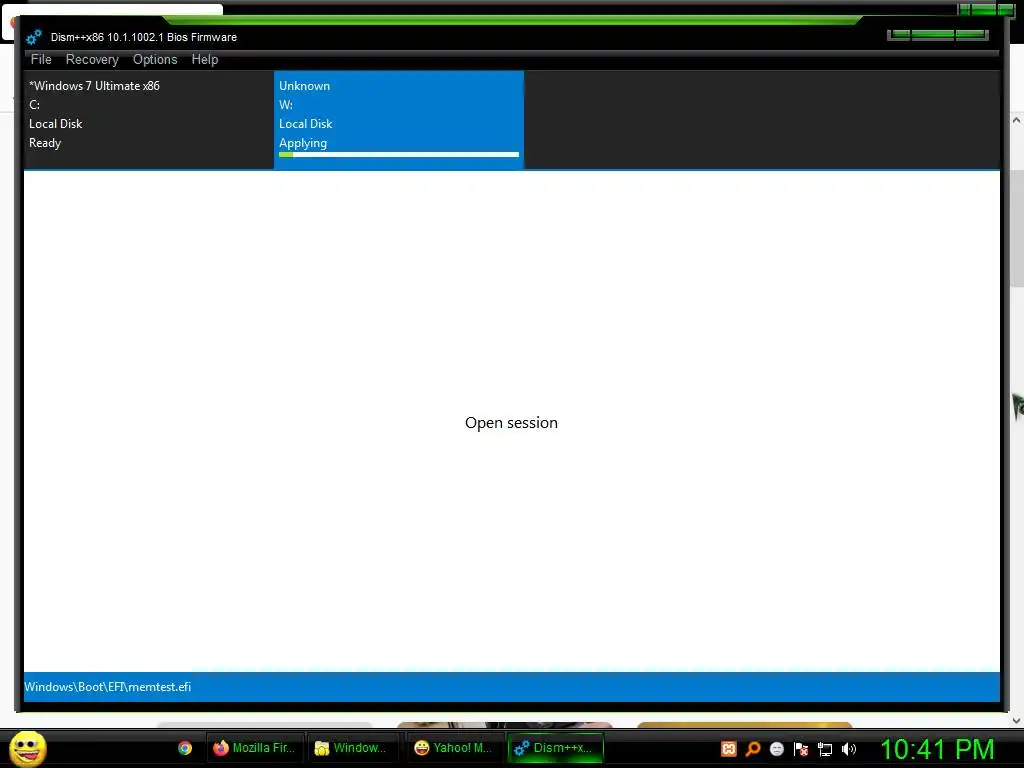
Task: Switch to Yahoo Messenger taskbar button
Action: tap(453, 748)
